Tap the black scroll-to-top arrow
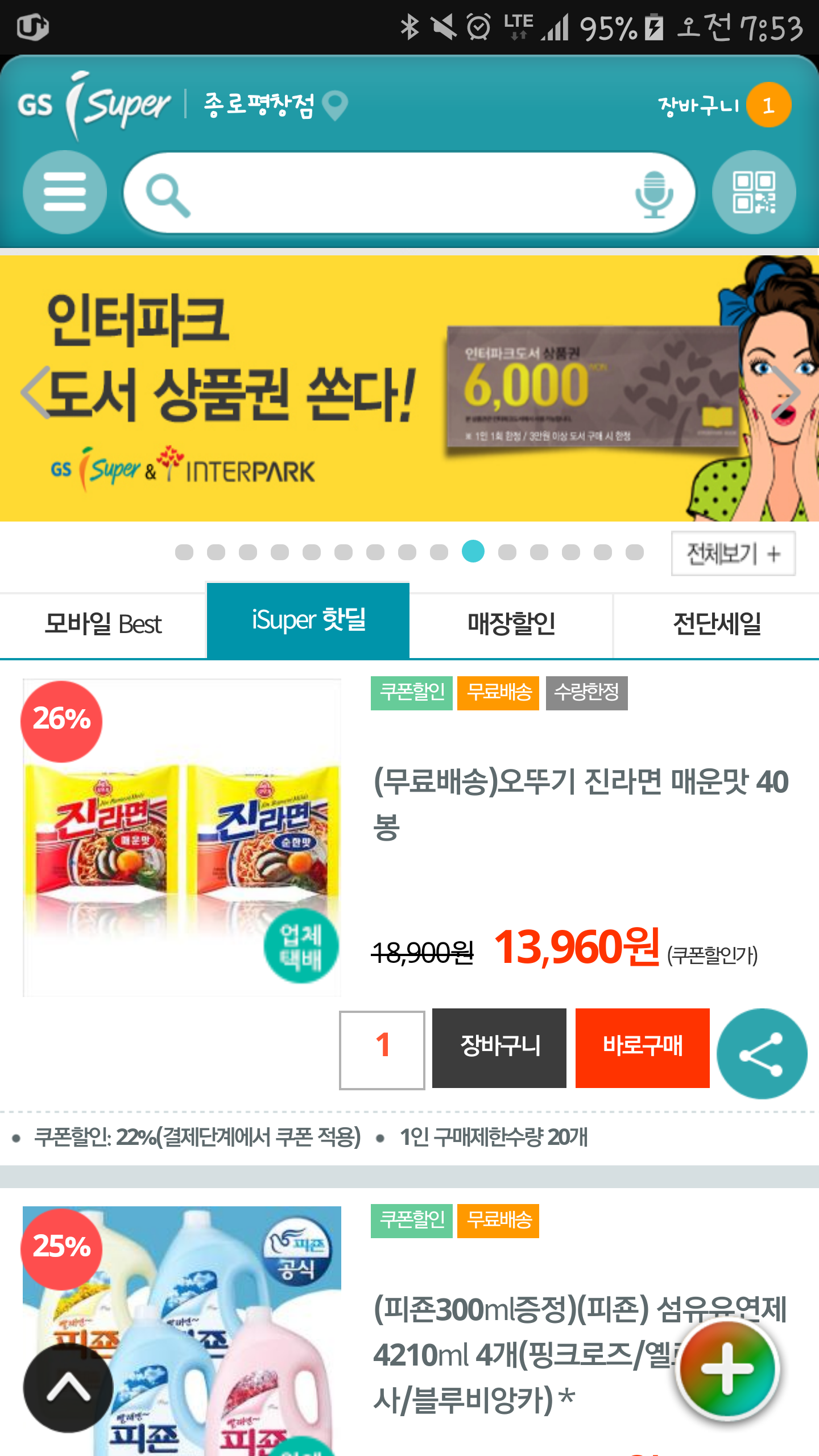Screen dimensions: 819x1456 68,1388
